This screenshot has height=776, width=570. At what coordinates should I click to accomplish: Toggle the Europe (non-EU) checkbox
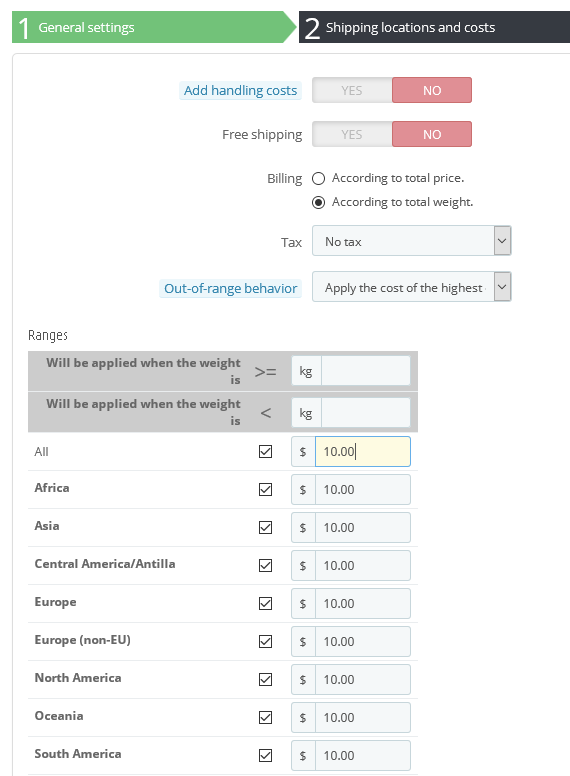coord(266,641)
